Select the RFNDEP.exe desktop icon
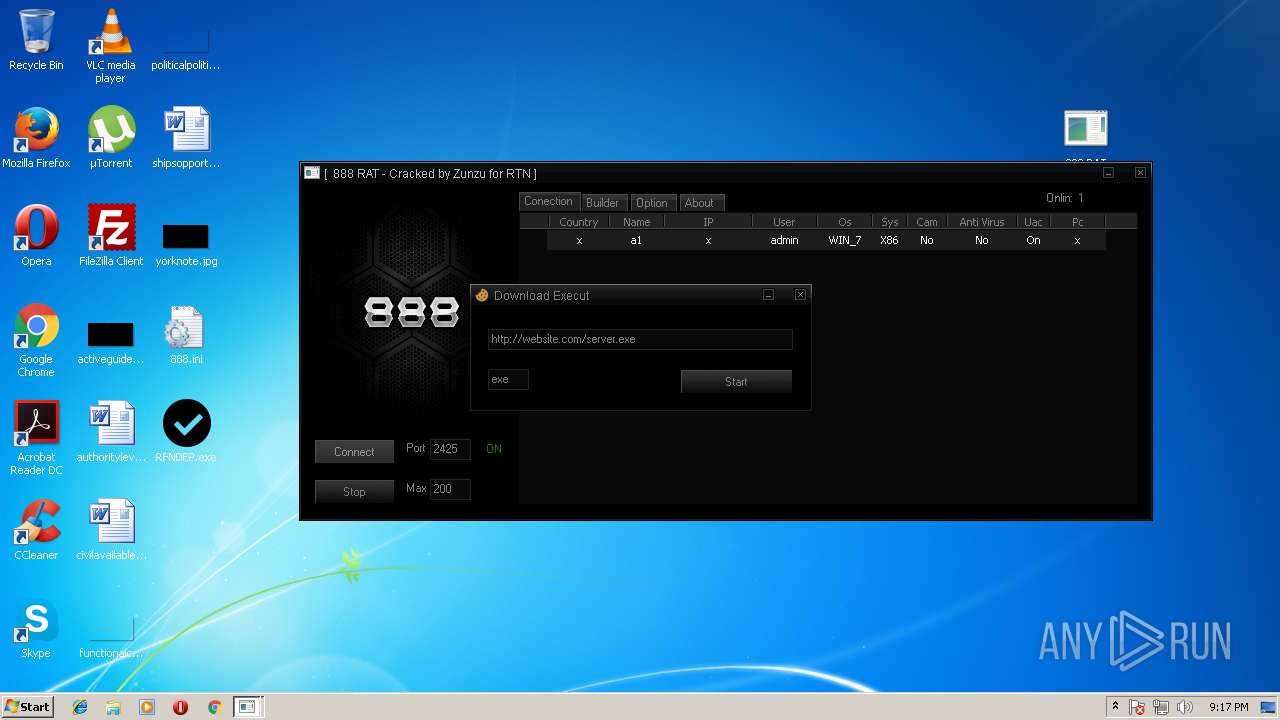The width and height of the screenshot is (1280, 720). click(186, 432)
